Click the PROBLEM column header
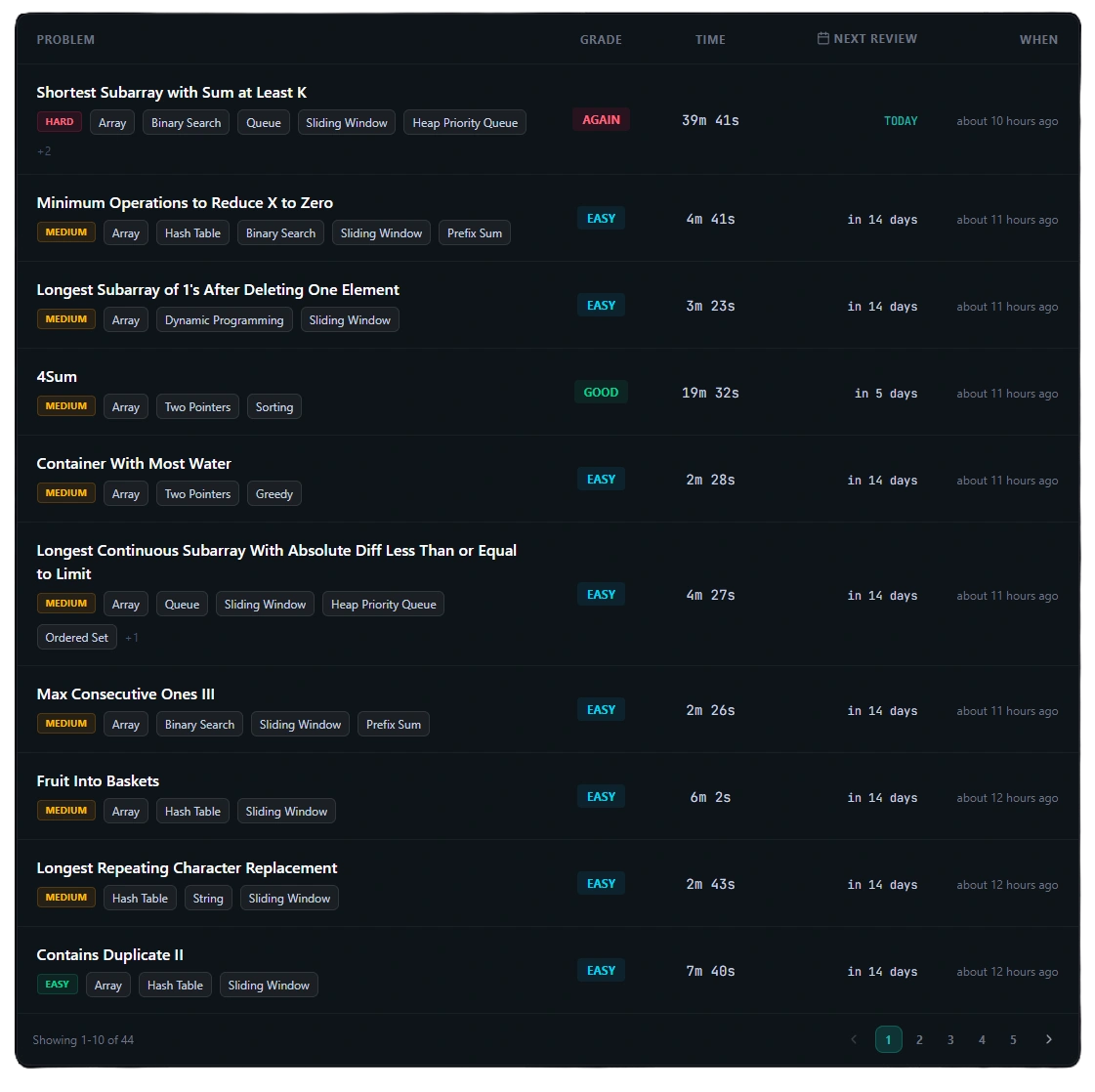 65,40
